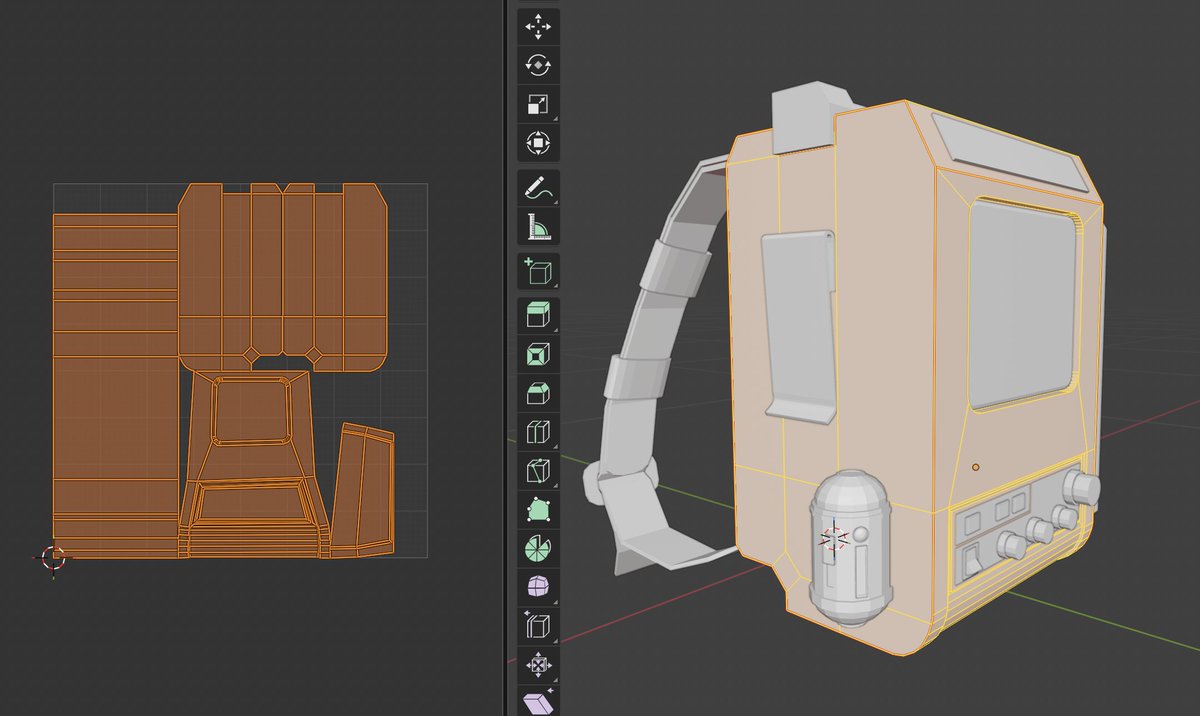
Task: Select the Shrink/Fatten tool
Action: click(x=538, y=663)
